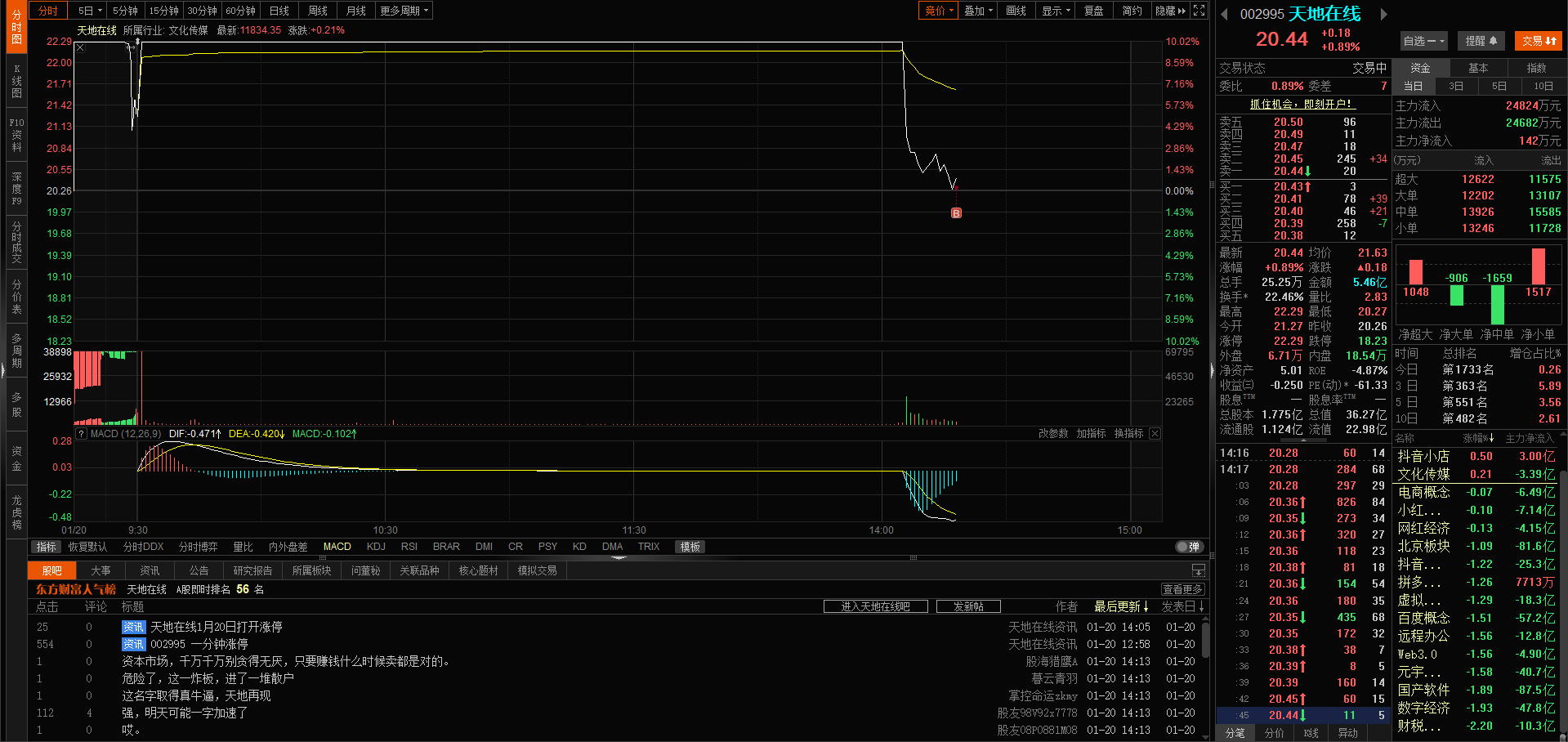Open the 分时图 sidebar view
1568x742 pixels.
point(16,27)
